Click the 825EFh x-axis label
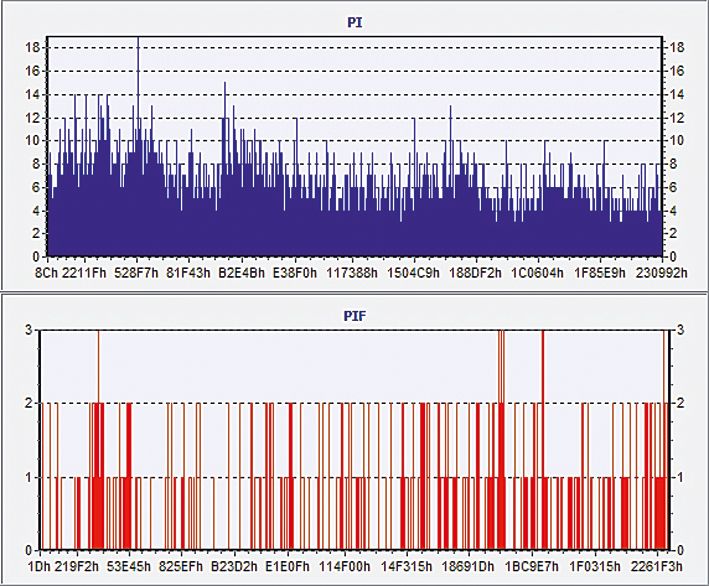 [x=180, y=565]
